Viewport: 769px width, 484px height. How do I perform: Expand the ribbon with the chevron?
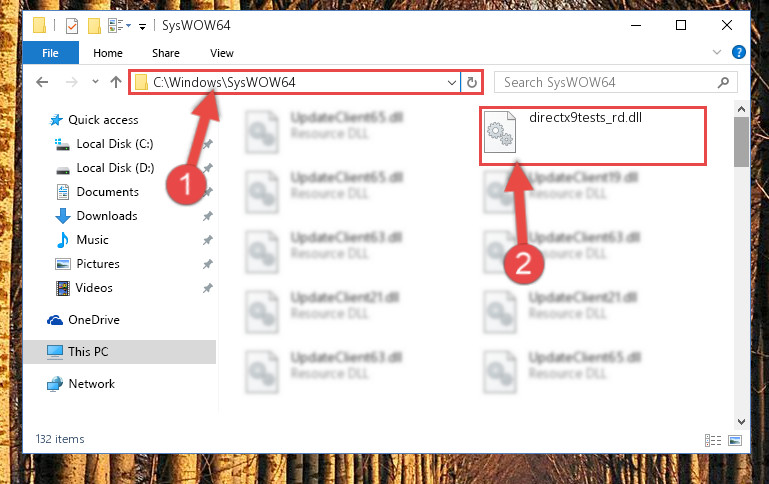717,52
